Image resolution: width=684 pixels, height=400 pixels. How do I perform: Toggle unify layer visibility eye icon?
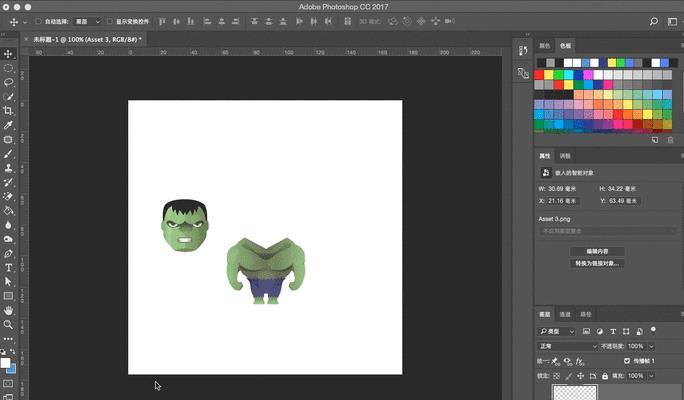click(568, 361)
